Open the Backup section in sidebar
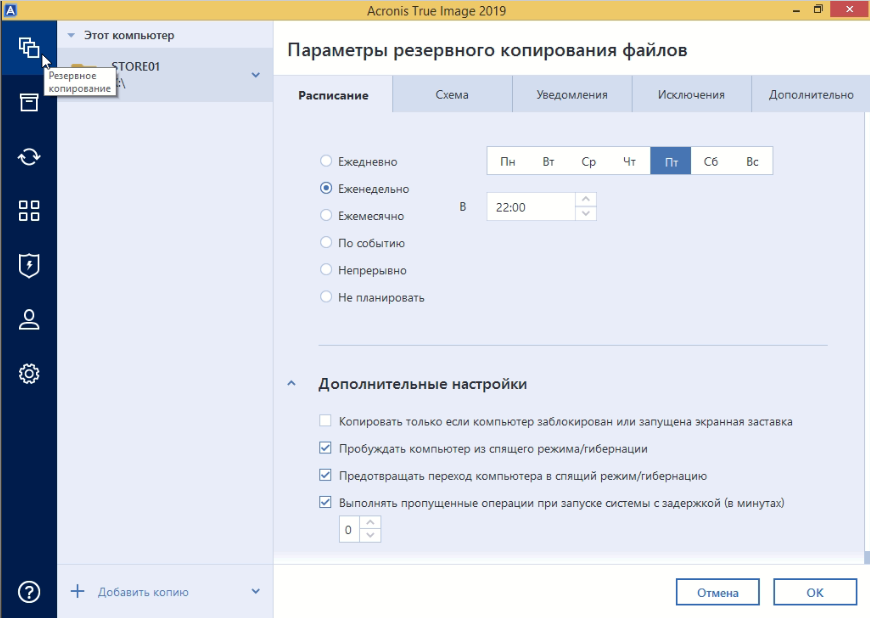The height and width of the screenshot is (618, 870). (29, 48)
